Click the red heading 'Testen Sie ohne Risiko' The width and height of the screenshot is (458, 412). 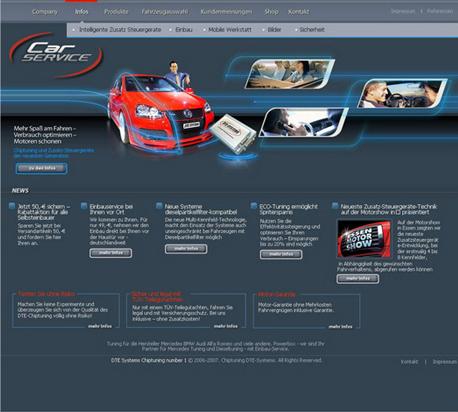point(46,294)
